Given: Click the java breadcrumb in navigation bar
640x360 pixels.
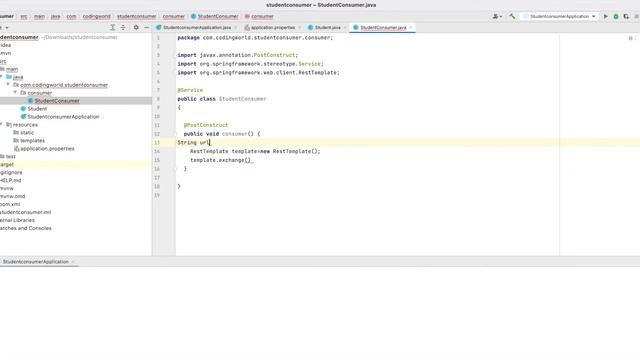Looking at the screenshot, I should 56,16.
